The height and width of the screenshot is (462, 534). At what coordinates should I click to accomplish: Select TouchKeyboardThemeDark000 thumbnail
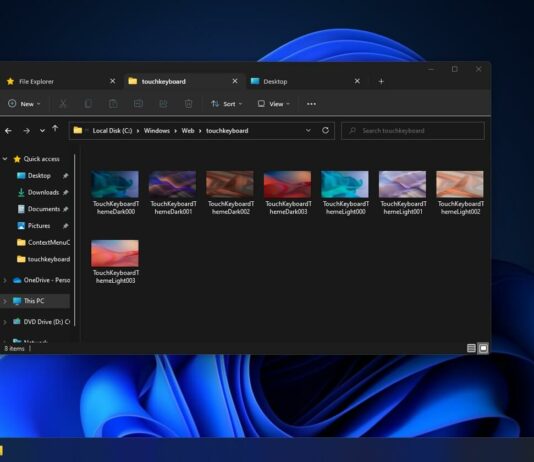tap(115, 184)
